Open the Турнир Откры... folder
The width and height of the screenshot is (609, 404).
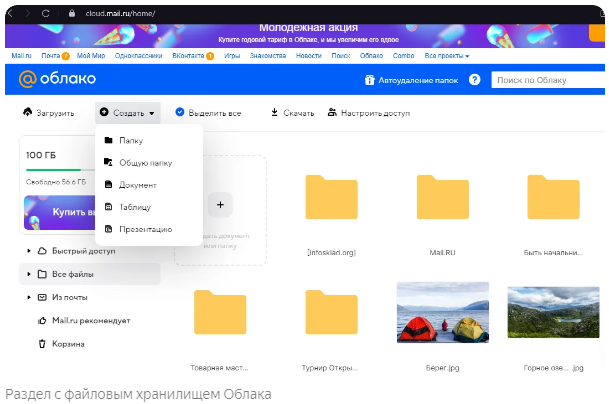331,312
